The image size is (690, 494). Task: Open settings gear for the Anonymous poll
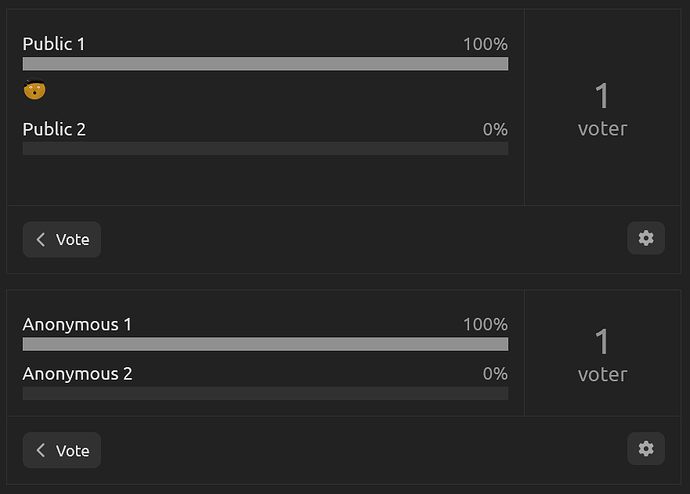(x=646, y=449)
